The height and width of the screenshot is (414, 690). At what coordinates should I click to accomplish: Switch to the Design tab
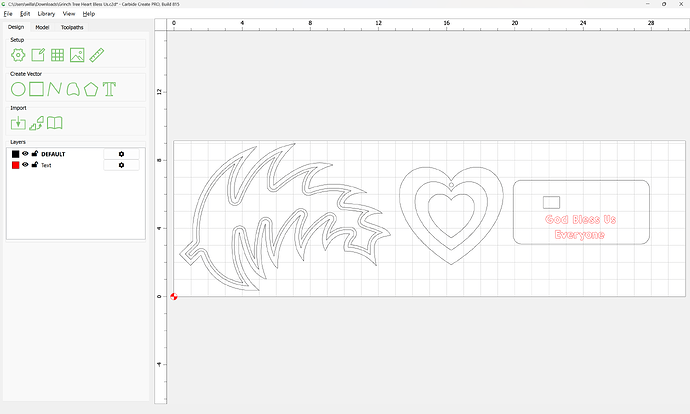click(16, 27)
